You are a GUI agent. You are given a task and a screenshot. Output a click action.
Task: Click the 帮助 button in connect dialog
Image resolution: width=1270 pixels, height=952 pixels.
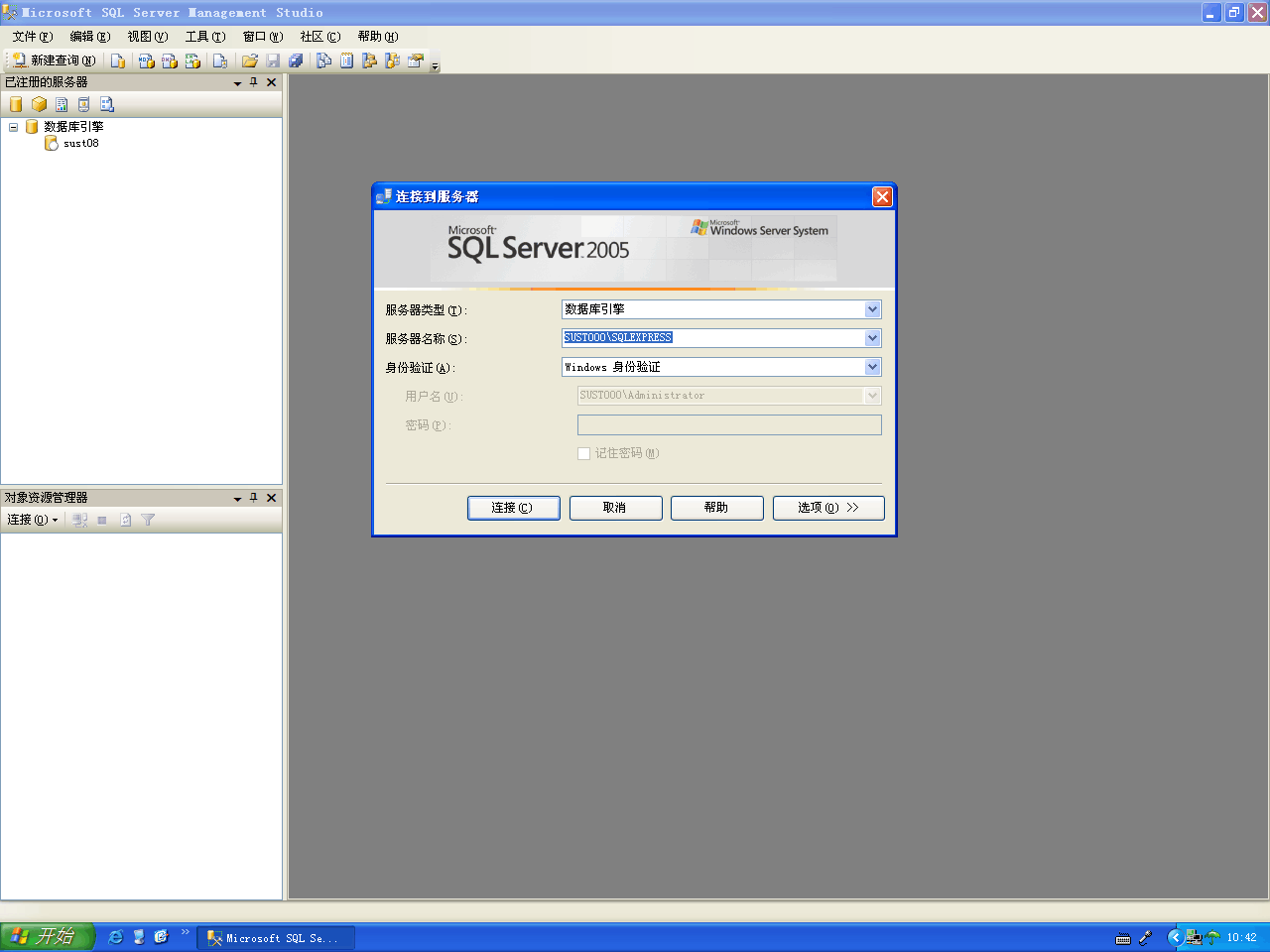click(x=717, y=508)
